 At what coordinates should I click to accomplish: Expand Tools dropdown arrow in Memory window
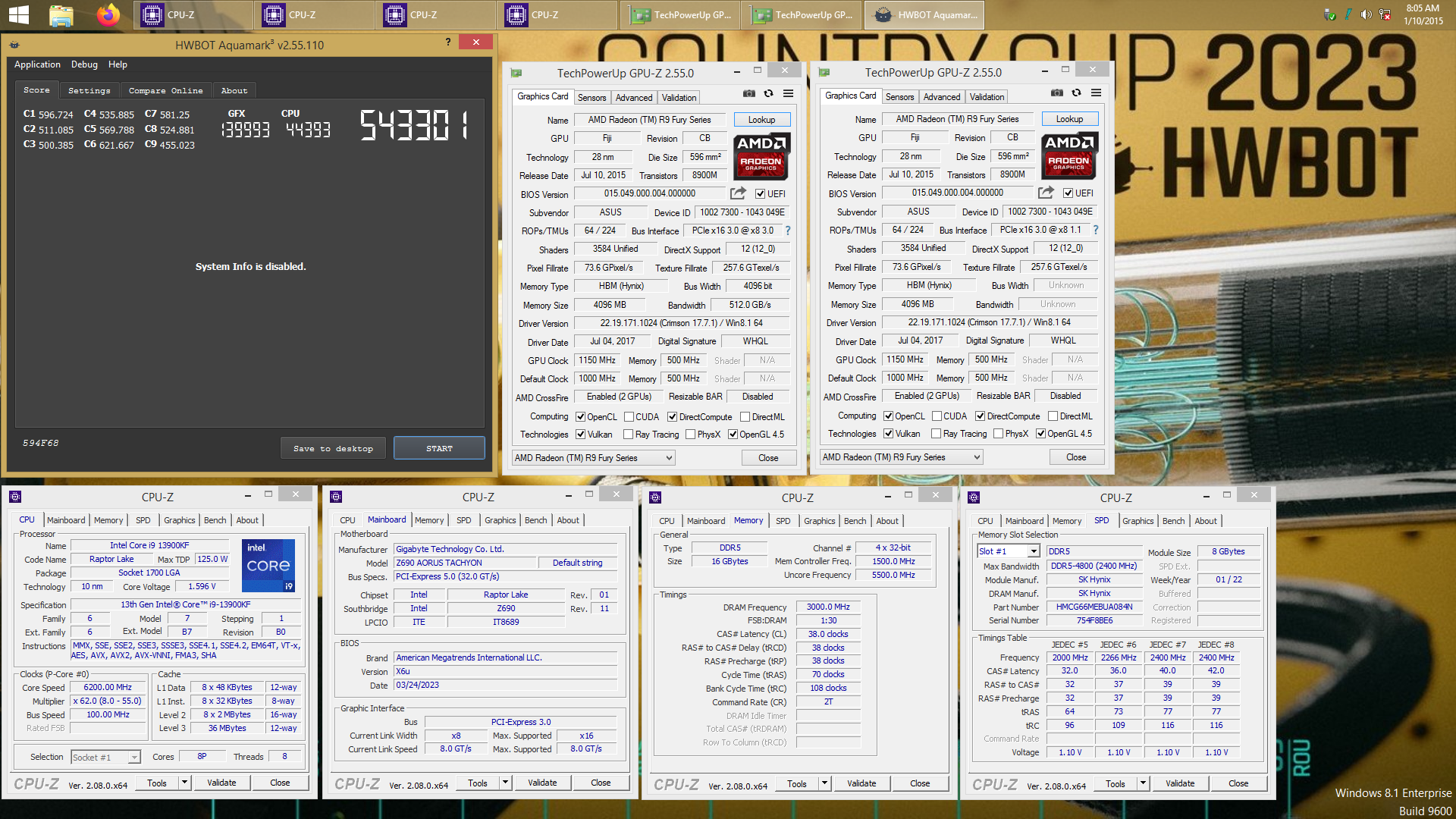pyautogui.click(x=824, y=783)
